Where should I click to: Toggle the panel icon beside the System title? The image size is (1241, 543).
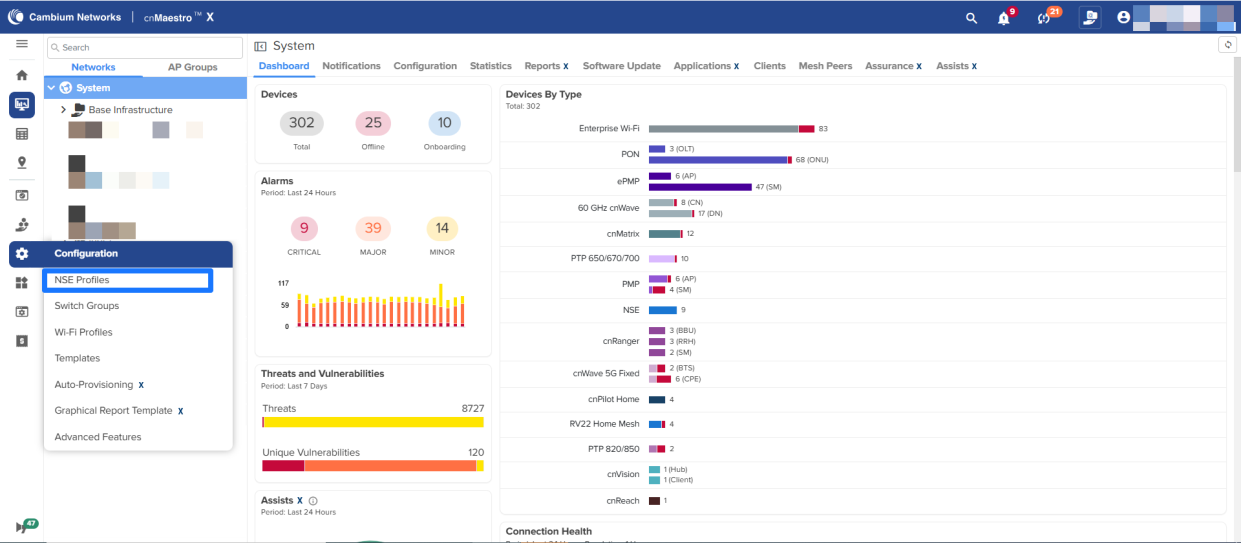(x=261, y=46)
